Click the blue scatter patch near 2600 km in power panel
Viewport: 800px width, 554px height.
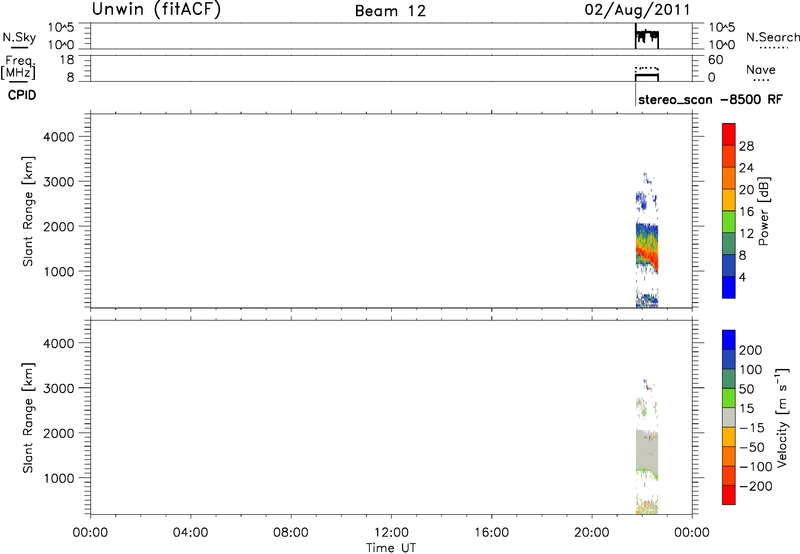click(x=642, y=200)
